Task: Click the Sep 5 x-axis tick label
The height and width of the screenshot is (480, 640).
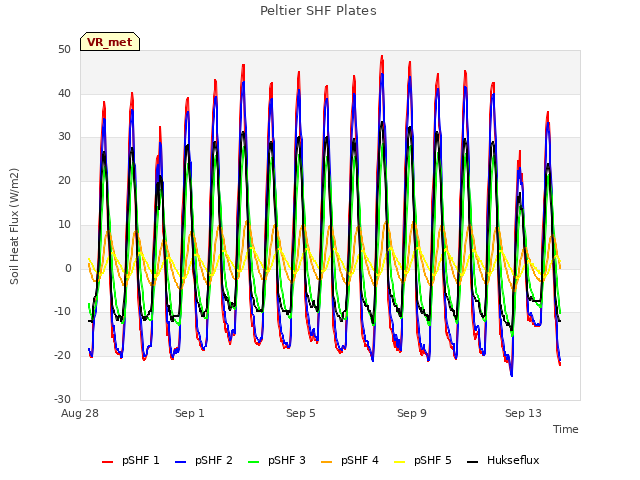Action: pos(301,413)
